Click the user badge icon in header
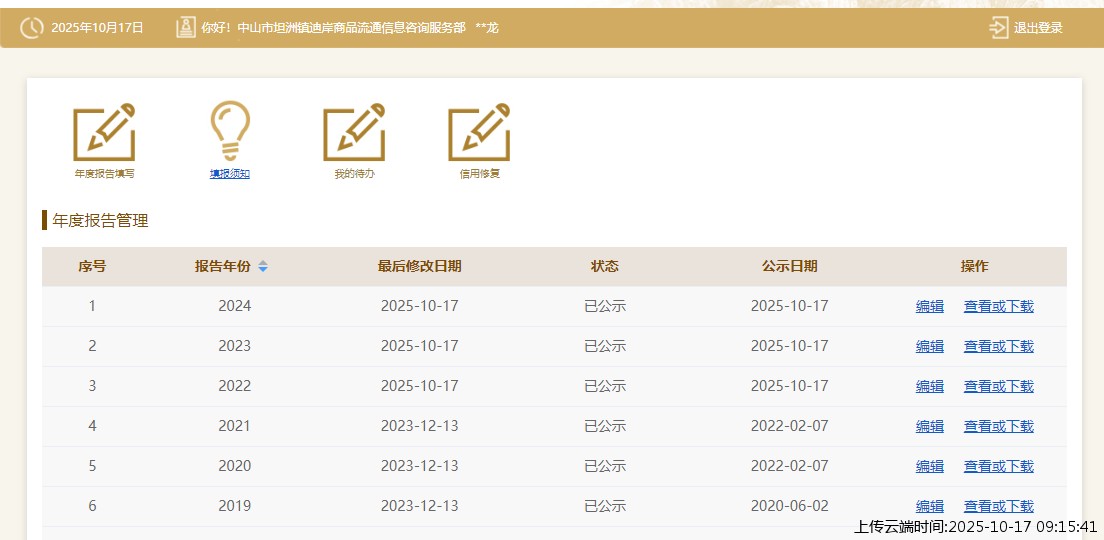This screenshot has height=540, width=1104. point(186,28)
